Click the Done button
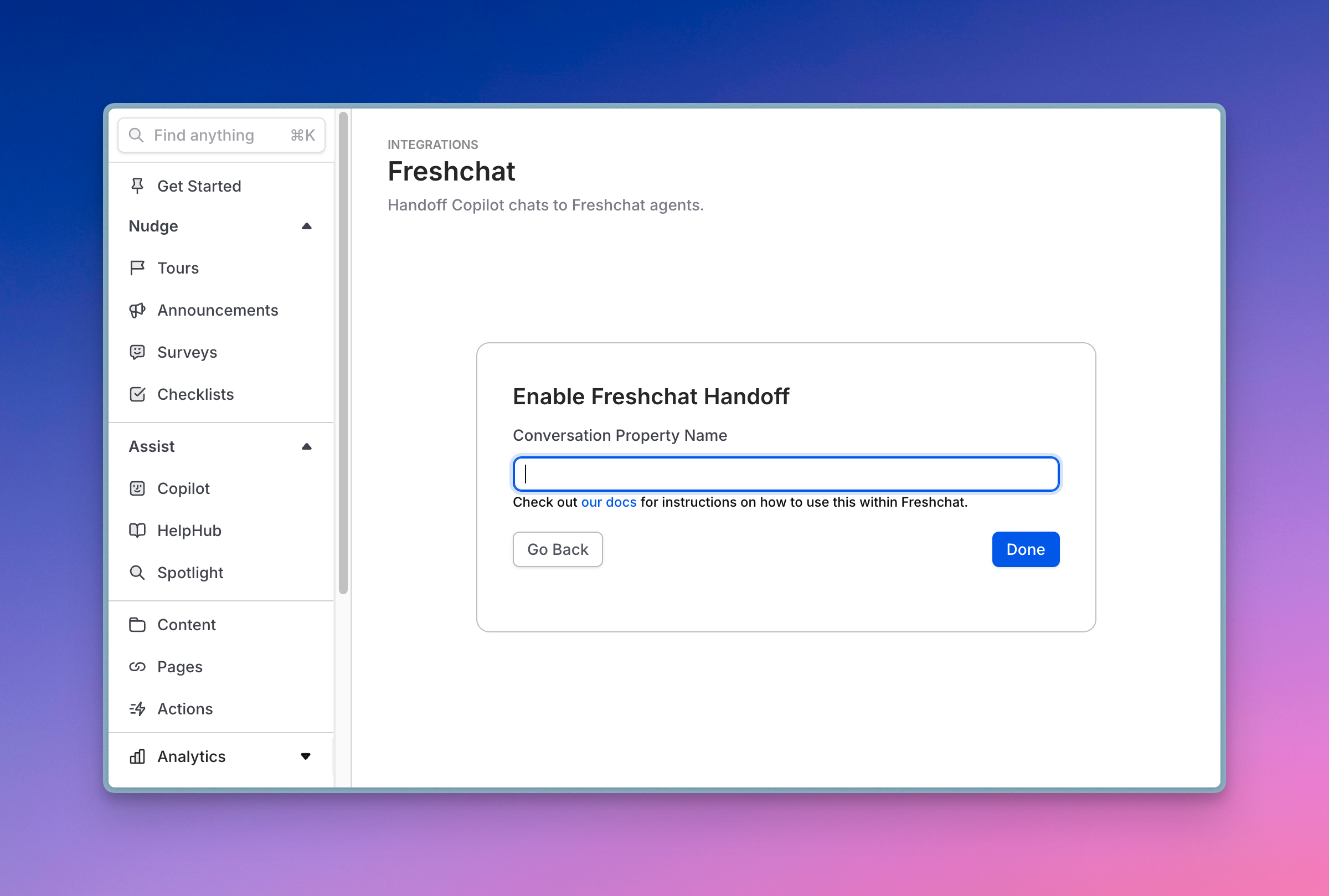 tap(1026, 548)
